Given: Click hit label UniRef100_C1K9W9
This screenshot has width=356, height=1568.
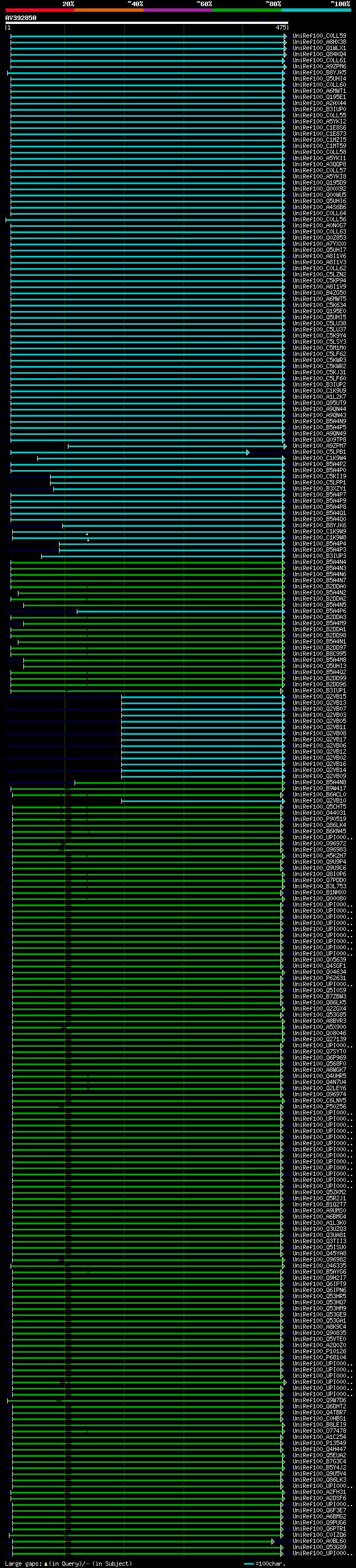Looking at the screenshot, I should pos(319,531).
